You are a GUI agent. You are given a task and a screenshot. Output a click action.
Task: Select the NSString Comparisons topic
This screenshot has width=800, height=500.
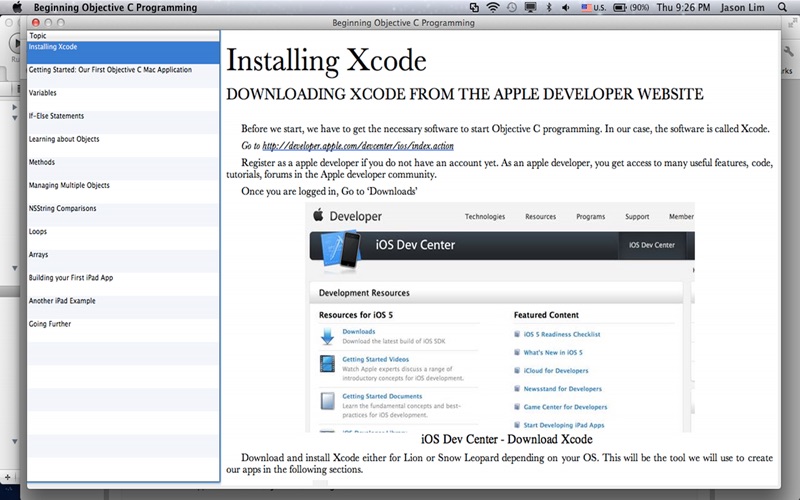click(x=123, y=214)
